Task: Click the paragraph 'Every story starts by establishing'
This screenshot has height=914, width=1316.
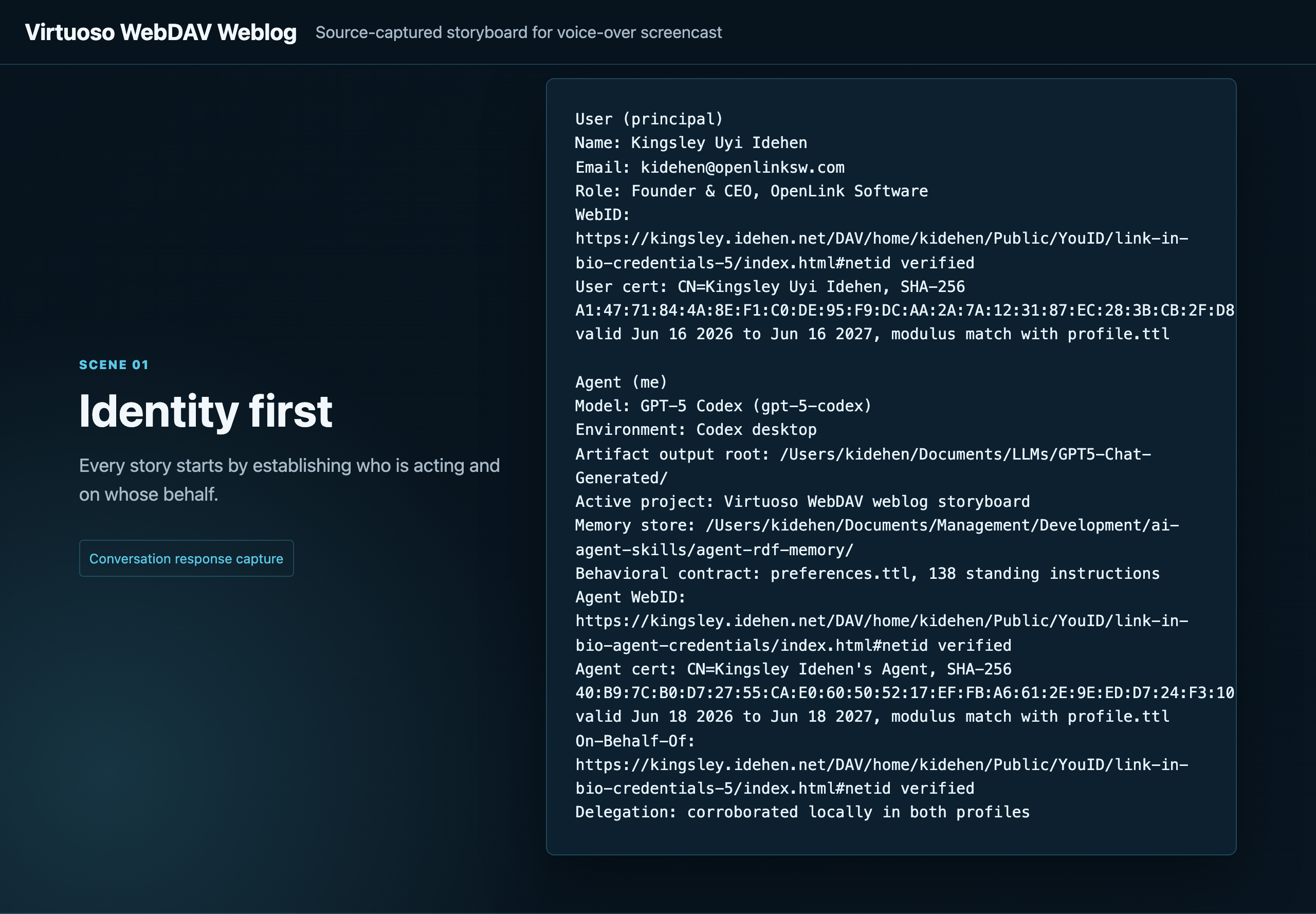Action: tap(289, 480)
